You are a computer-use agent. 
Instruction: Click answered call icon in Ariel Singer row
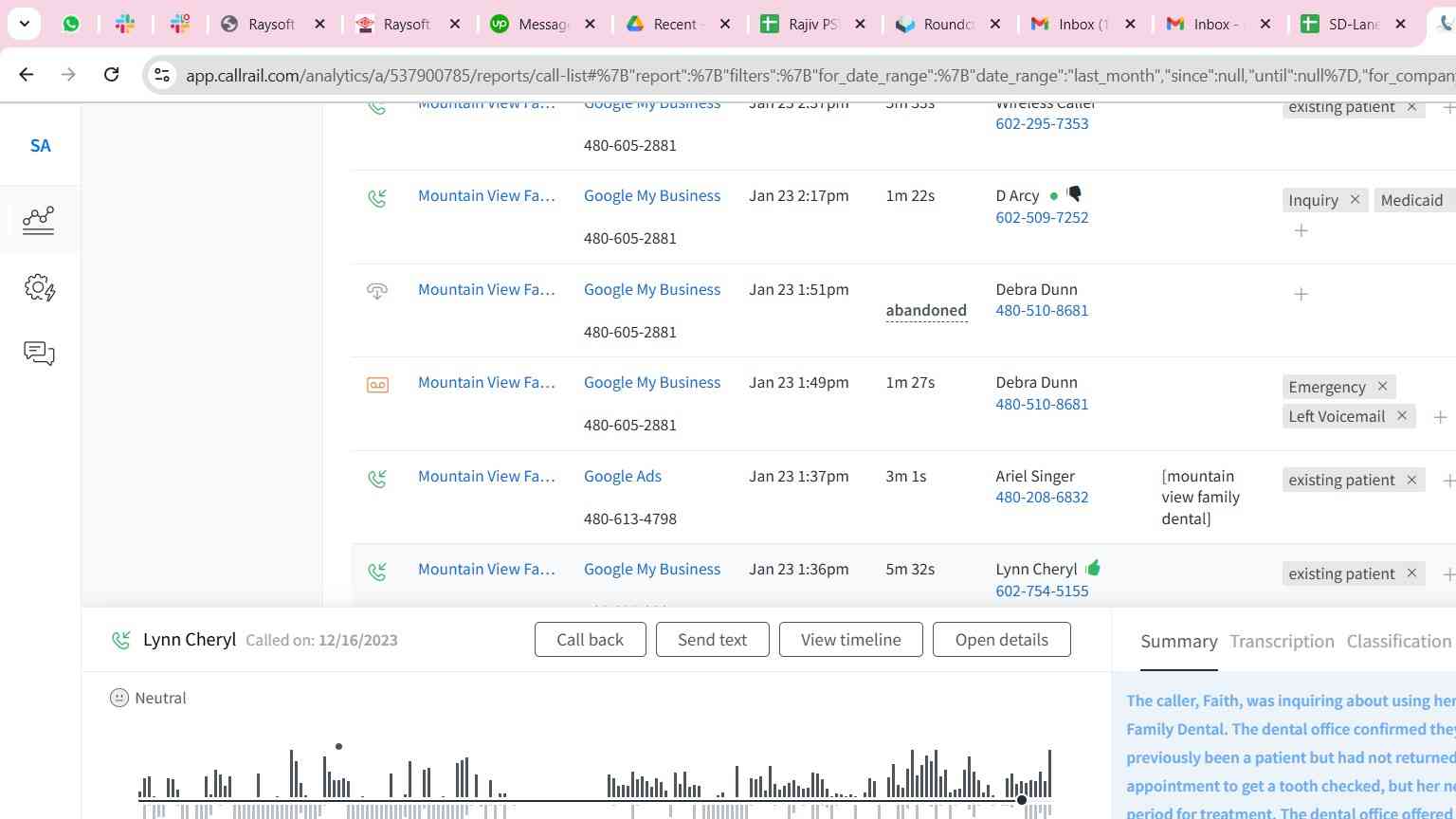pos(377,479)
